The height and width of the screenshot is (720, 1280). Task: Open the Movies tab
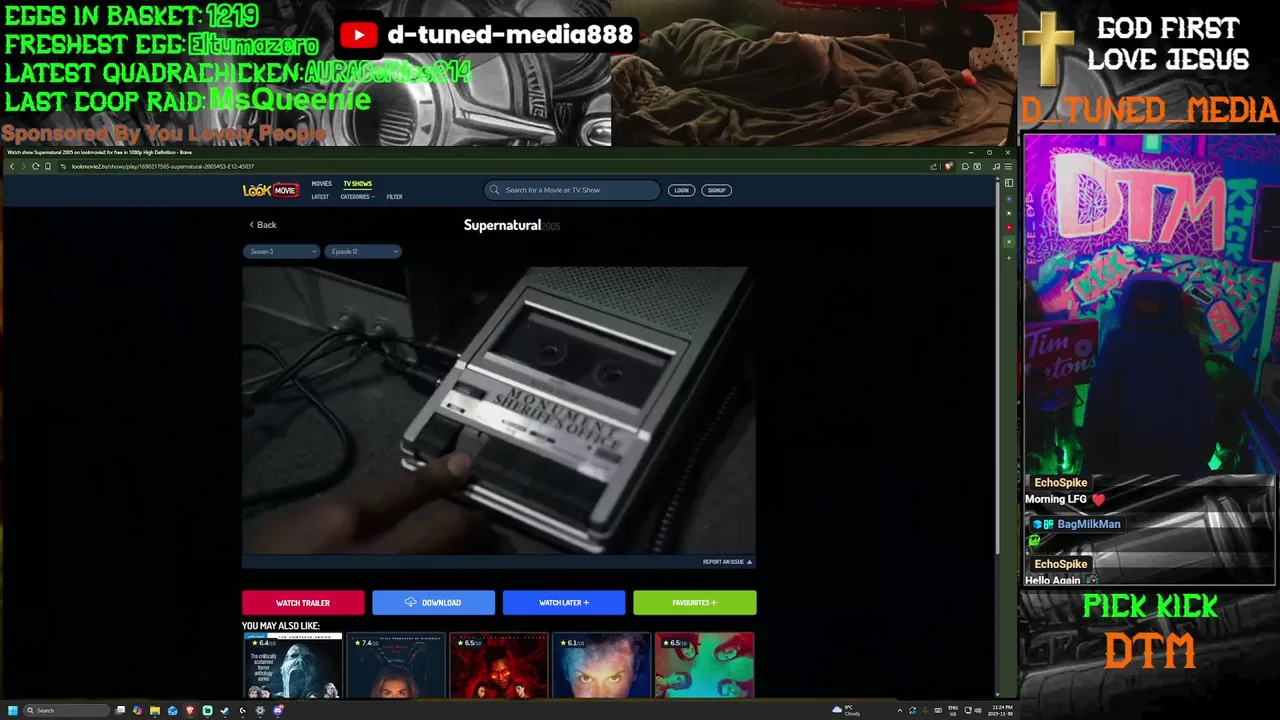click(x=321, y=184)
